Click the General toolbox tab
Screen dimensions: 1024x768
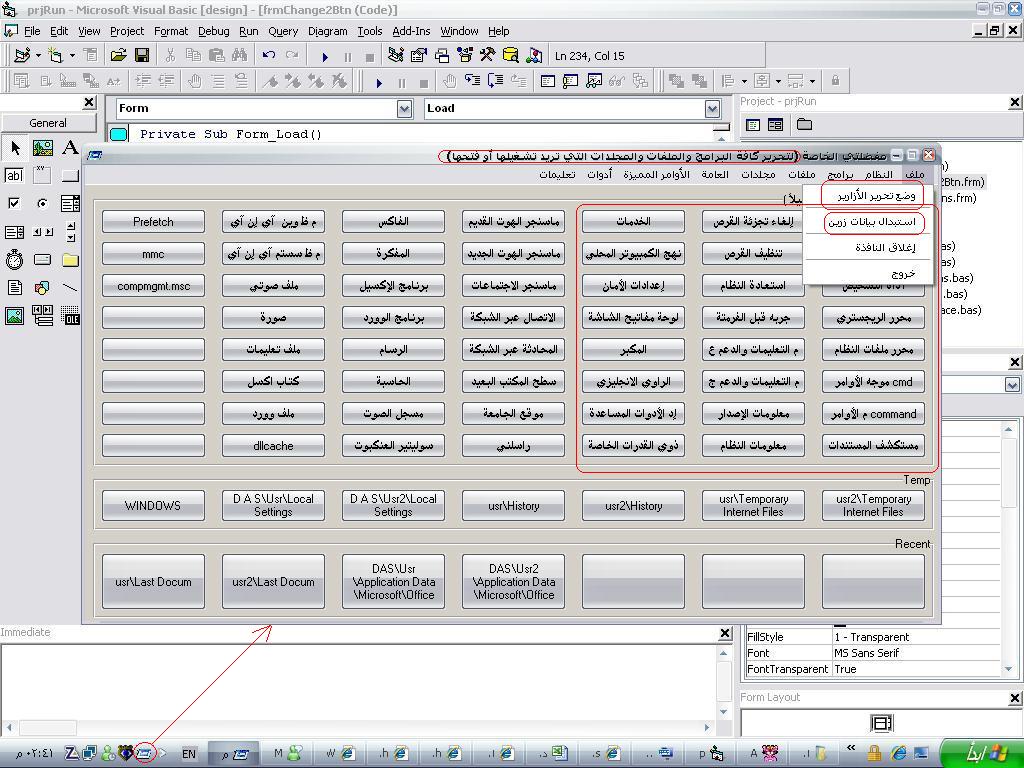(48, 123)
